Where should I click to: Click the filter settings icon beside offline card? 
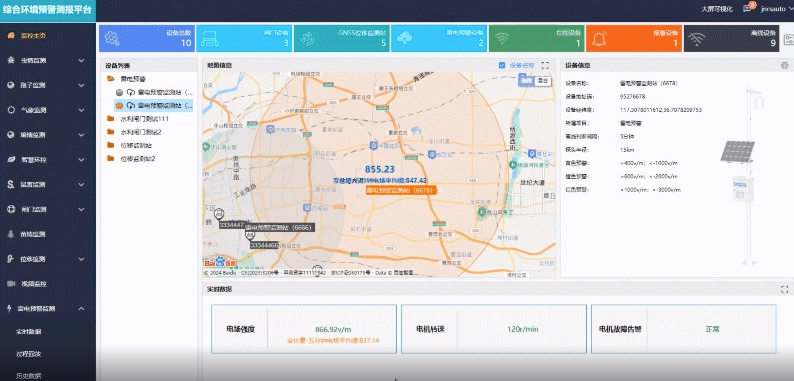[789, 39]
